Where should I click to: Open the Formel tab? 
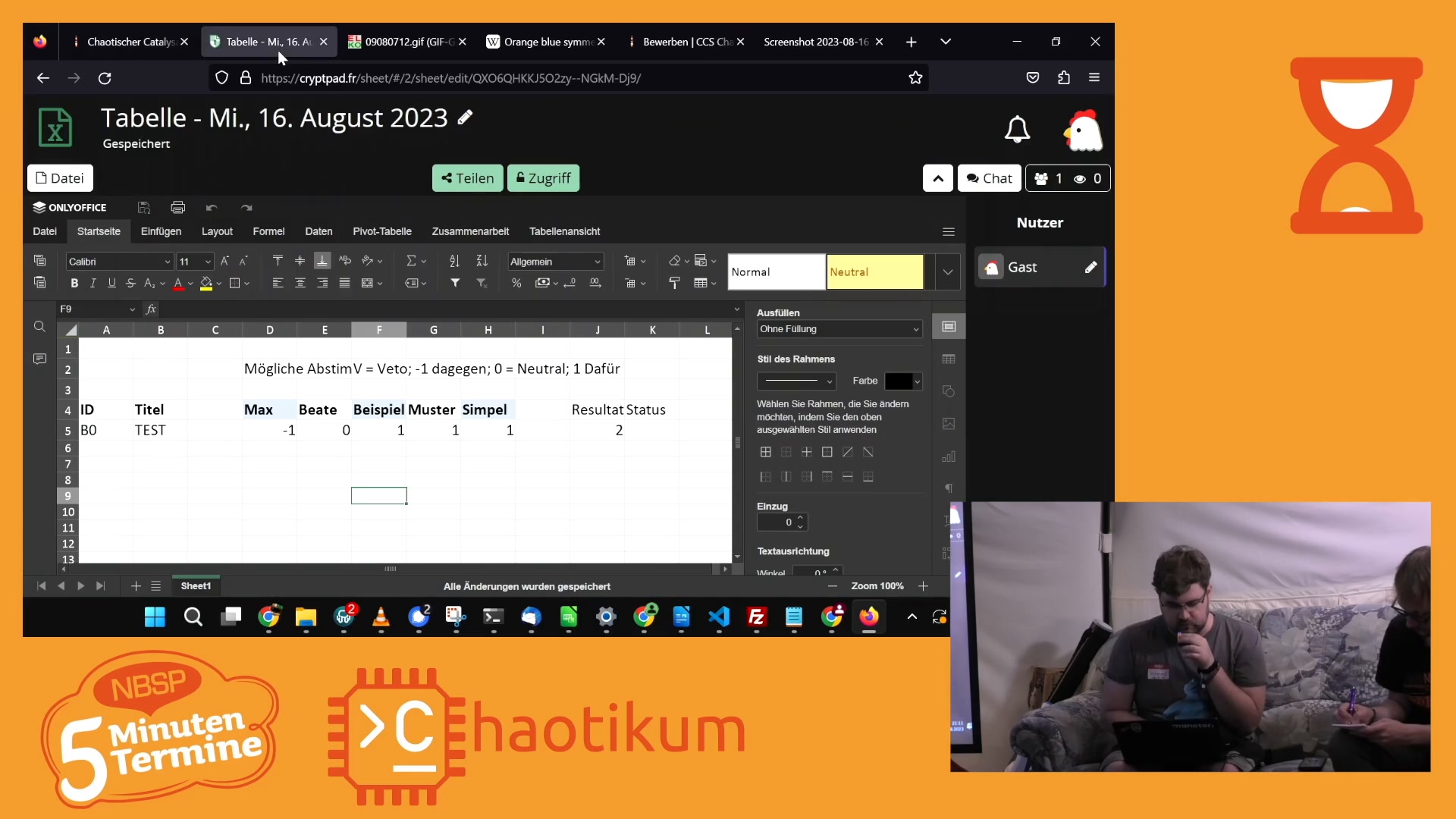pyautogui.click(x=268, y=231)
